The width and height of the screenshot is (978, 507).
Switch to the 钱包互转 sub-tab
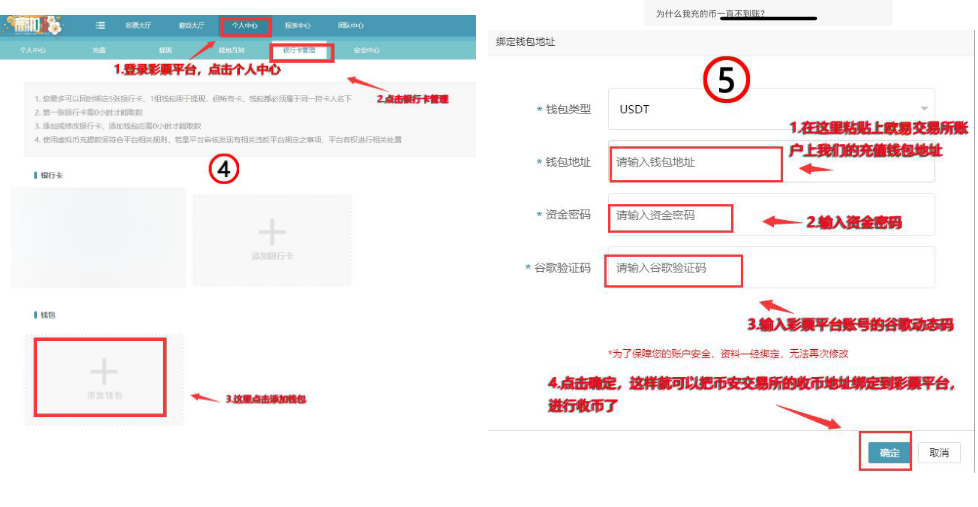(x=232, y=49)
